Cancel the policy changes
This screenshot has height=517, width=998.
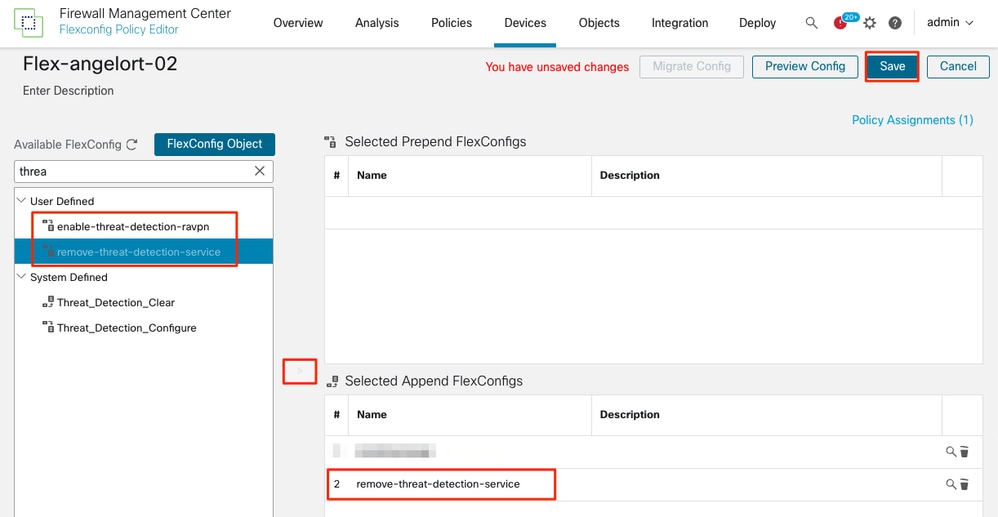point(958,66)
